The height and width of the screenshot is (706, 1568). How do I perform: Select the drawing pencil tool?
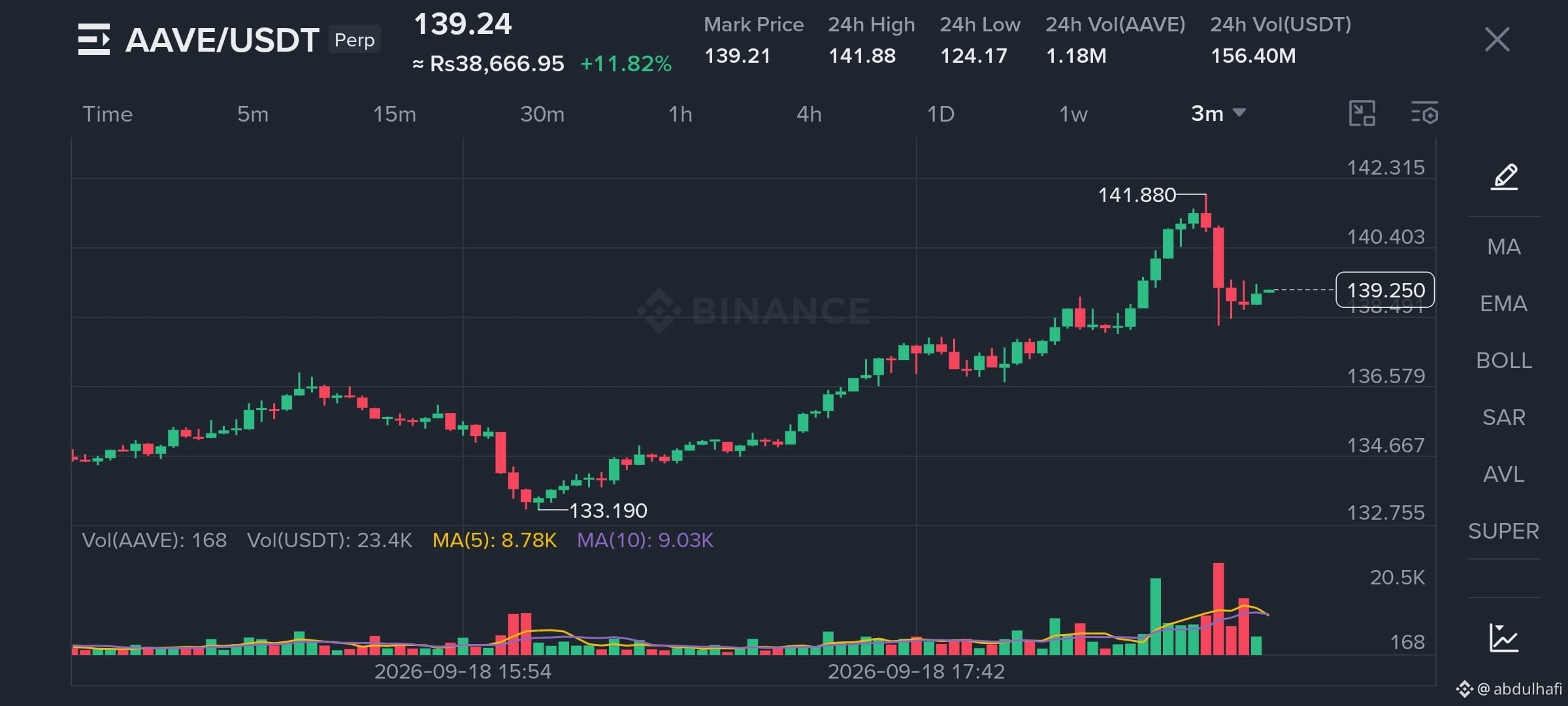(1504, 176)
